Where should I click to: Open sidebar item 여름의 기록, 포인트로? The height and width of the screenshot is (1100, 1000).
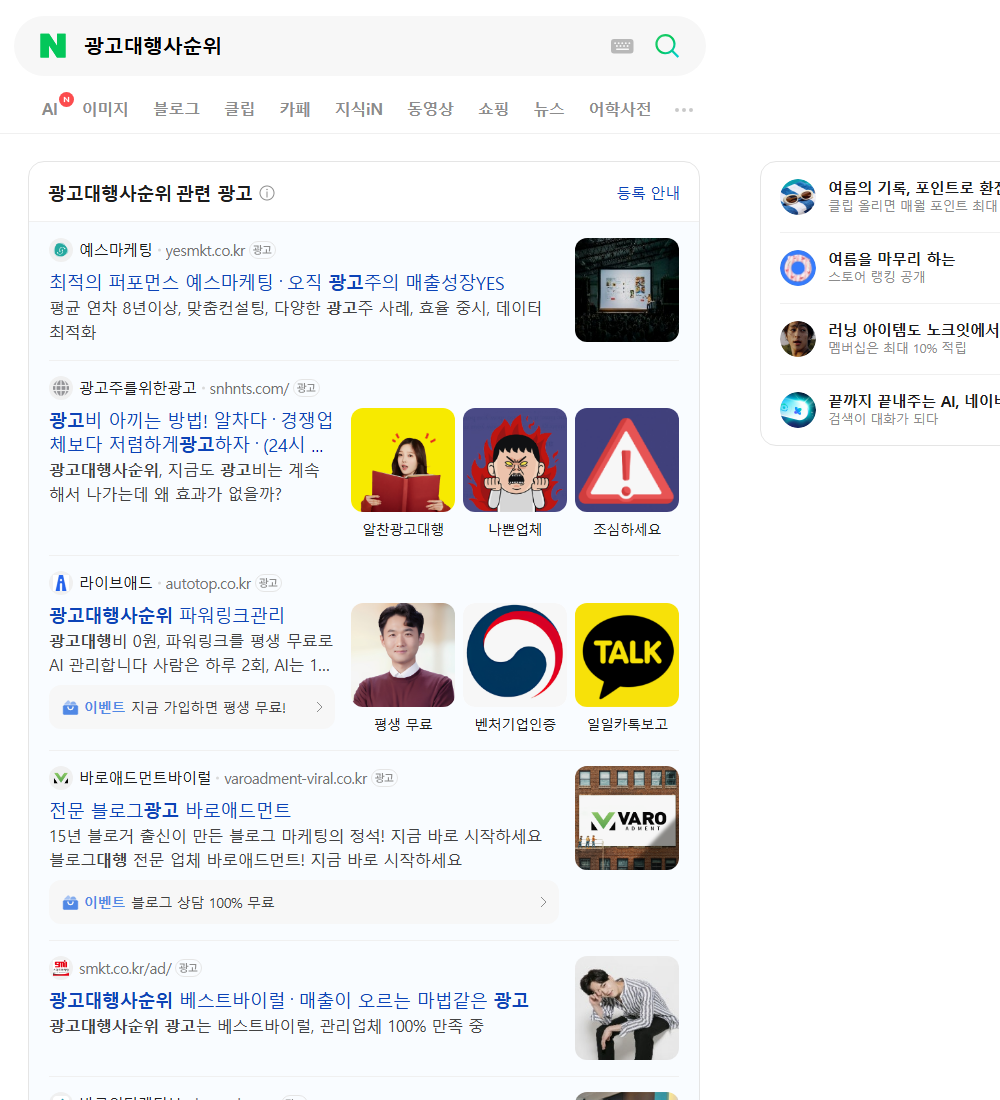[890, 196]
